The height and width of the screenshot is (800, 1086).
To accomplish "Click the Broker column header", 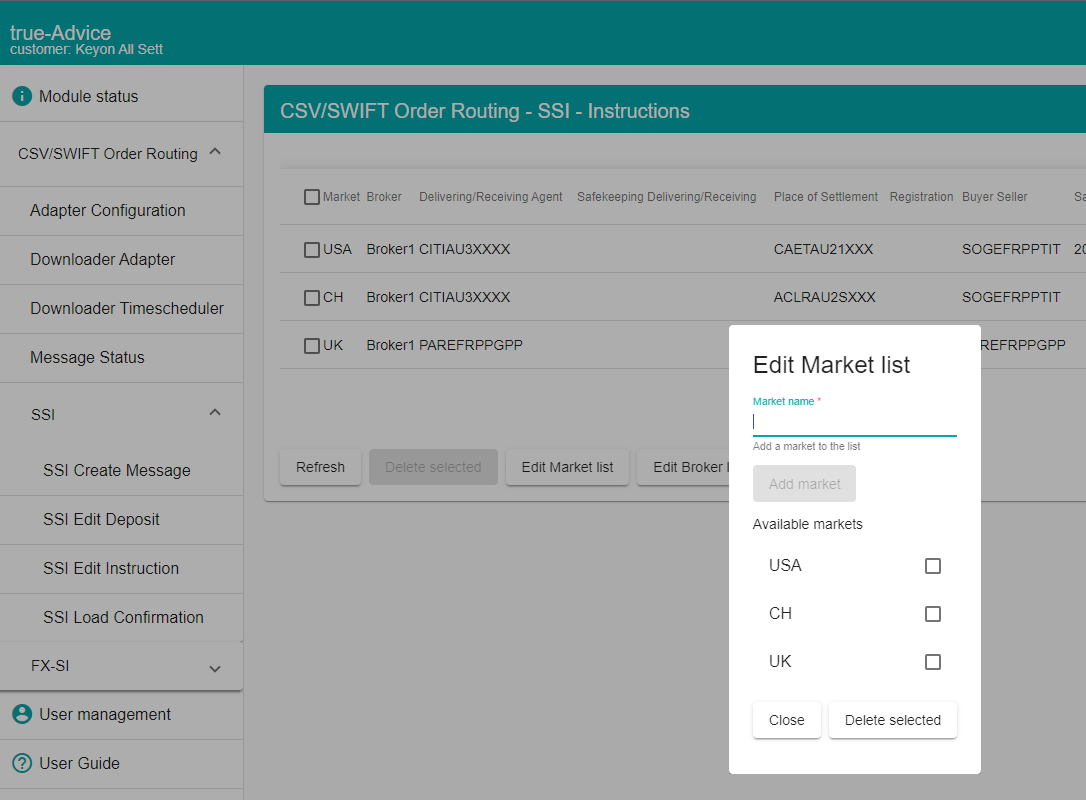I will point(384,197).
